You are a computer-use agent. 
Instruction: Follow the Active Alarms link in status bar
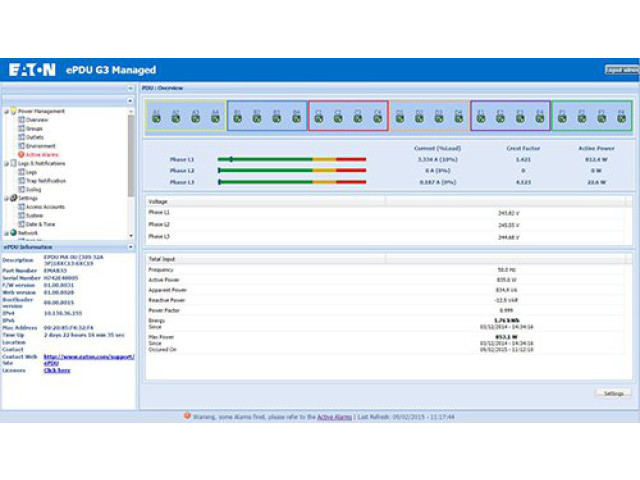pos(334,417)
